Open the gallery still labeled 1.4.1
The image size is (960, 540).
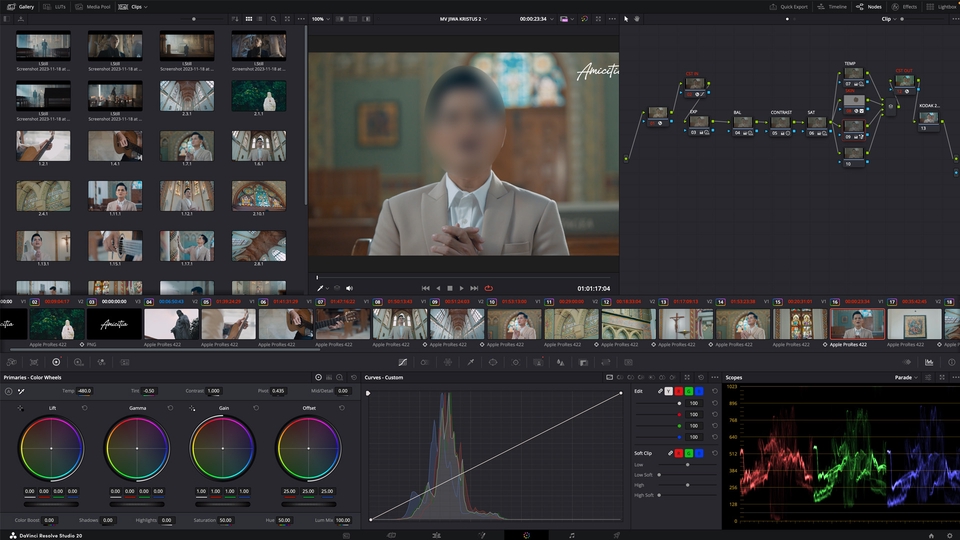click(x=115, y=146)
